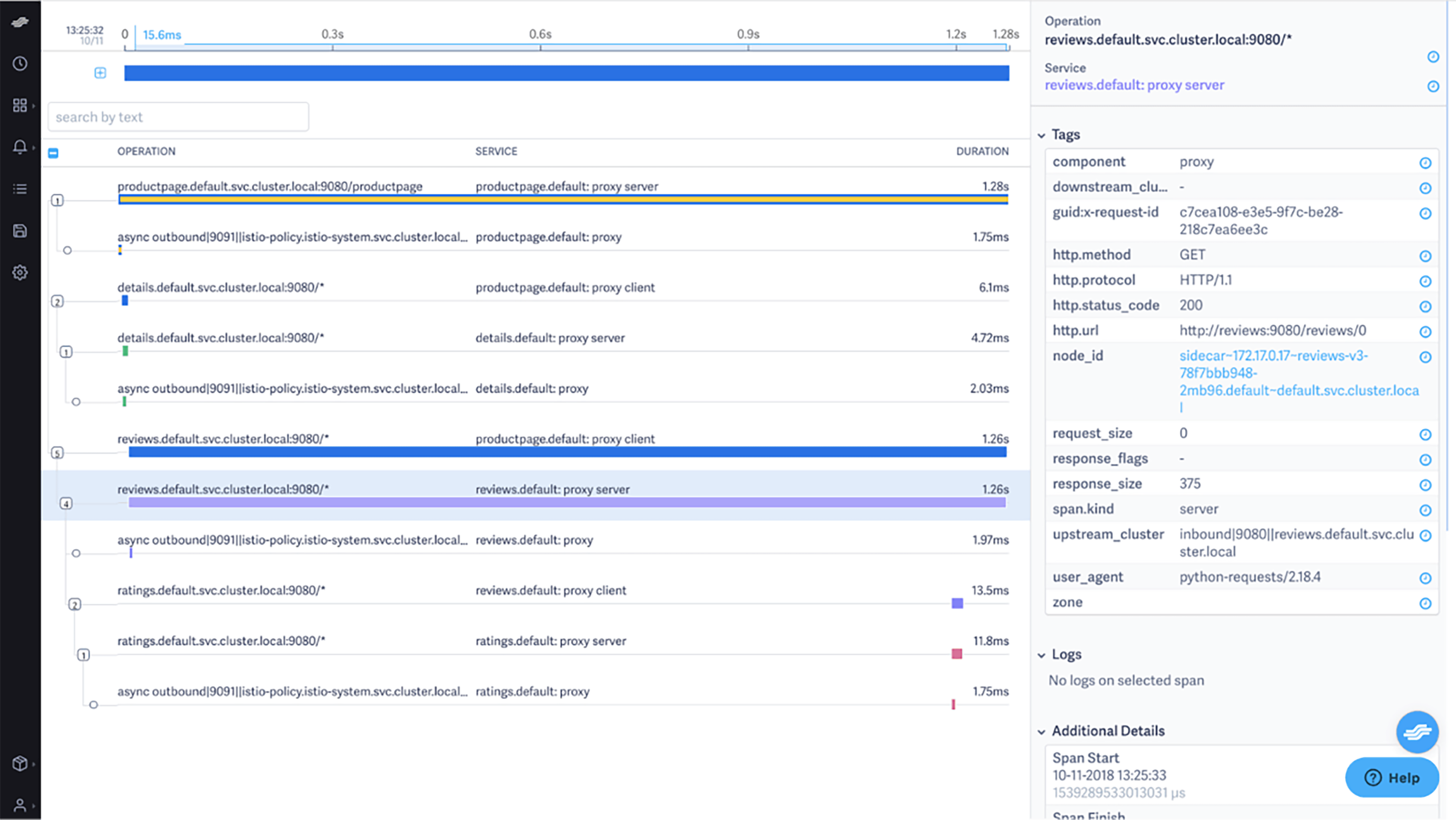
Task: Select the ratings.default: proxy server span row
Action: pos(550,642)
